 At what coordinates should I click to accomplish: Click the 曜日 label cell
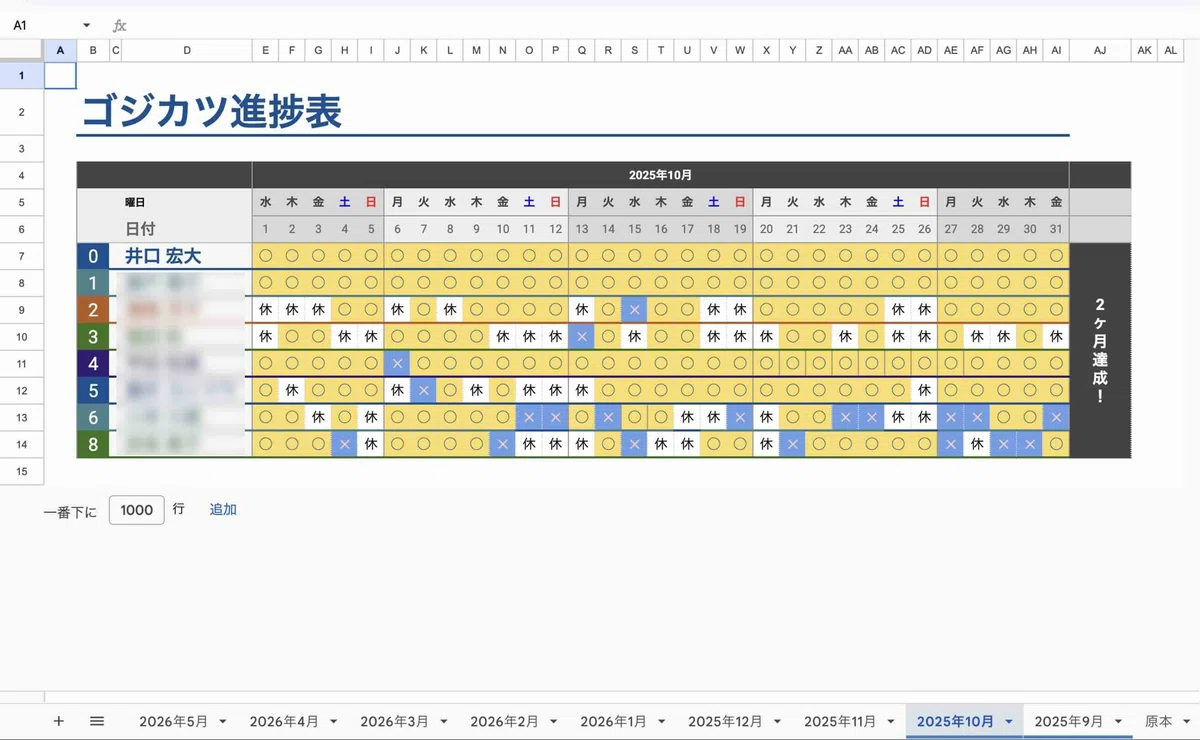[135, 202]
